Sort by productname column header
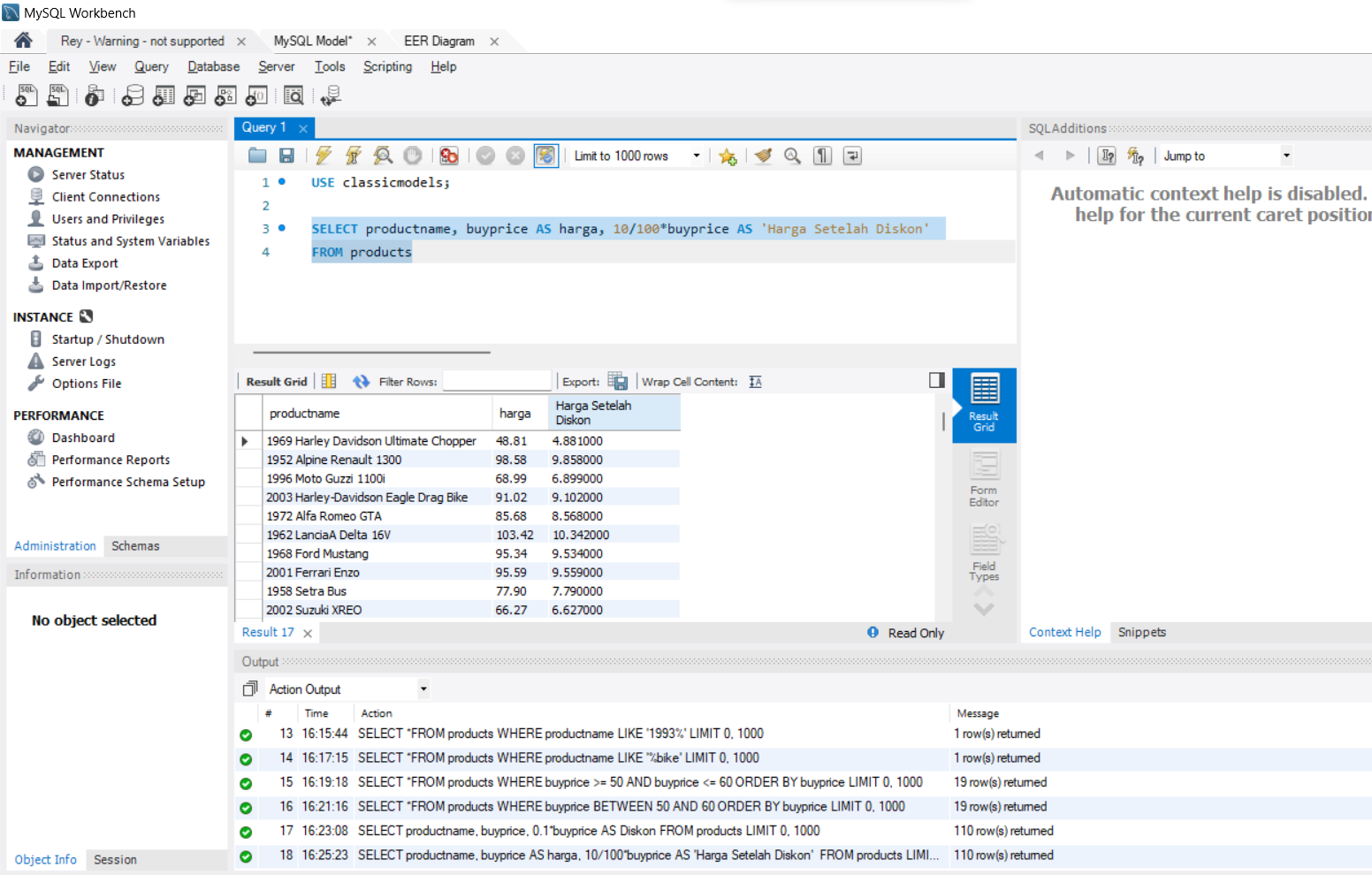This screenshot has width=1372, height=875. click(377, 413)
